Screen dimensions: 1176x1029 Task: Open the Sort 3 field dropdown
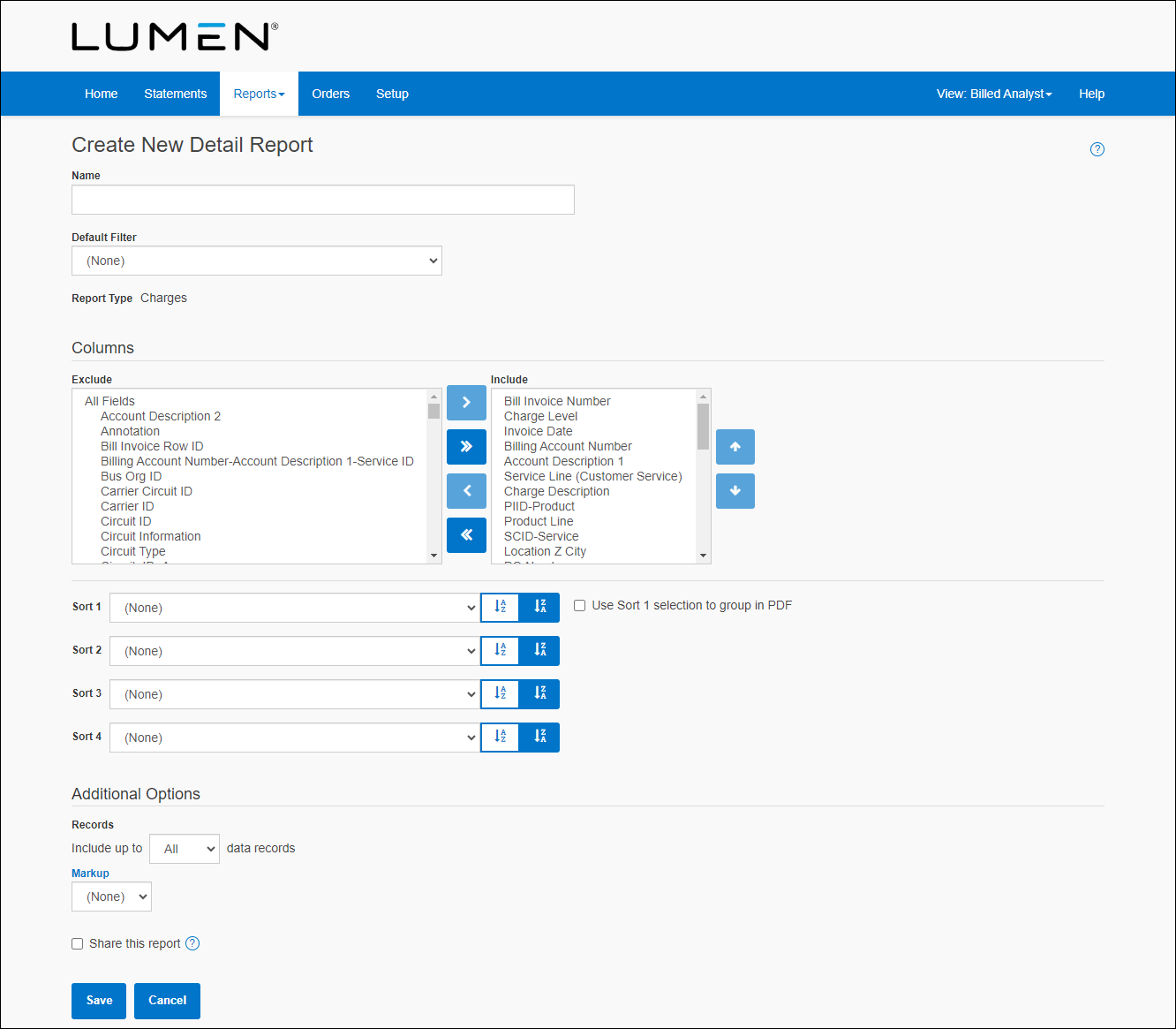pos(295,694)
